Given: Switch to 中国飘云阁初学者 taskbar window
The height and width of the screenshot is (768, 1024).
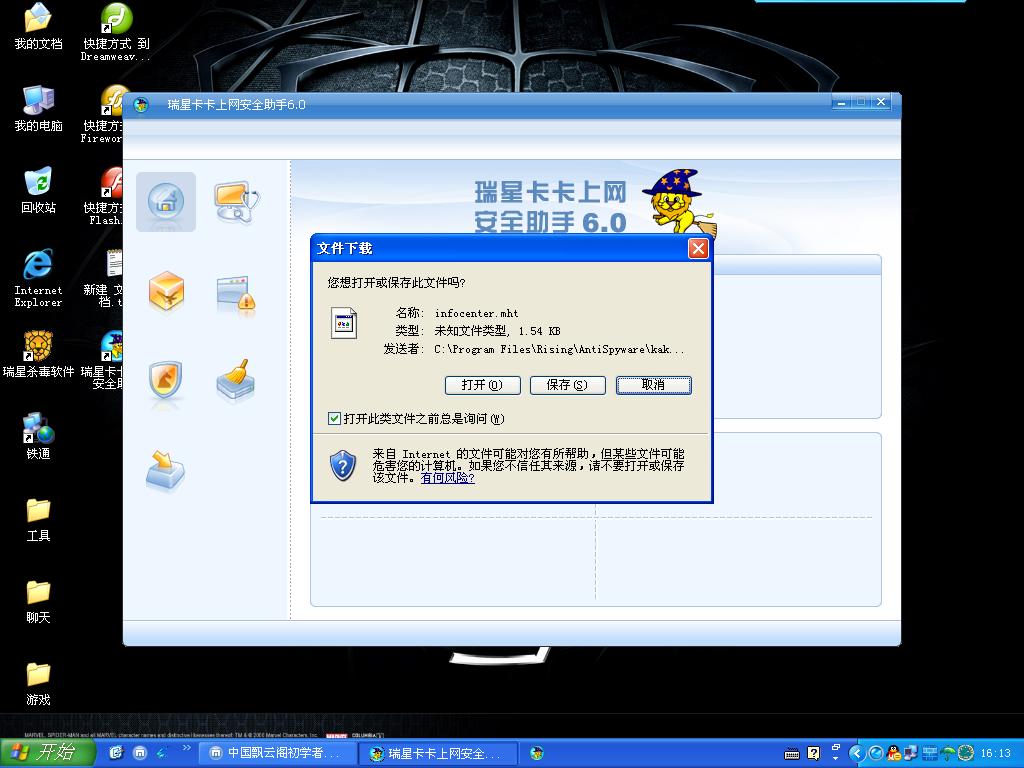Looking at the screenshot, I should point(277,753).
